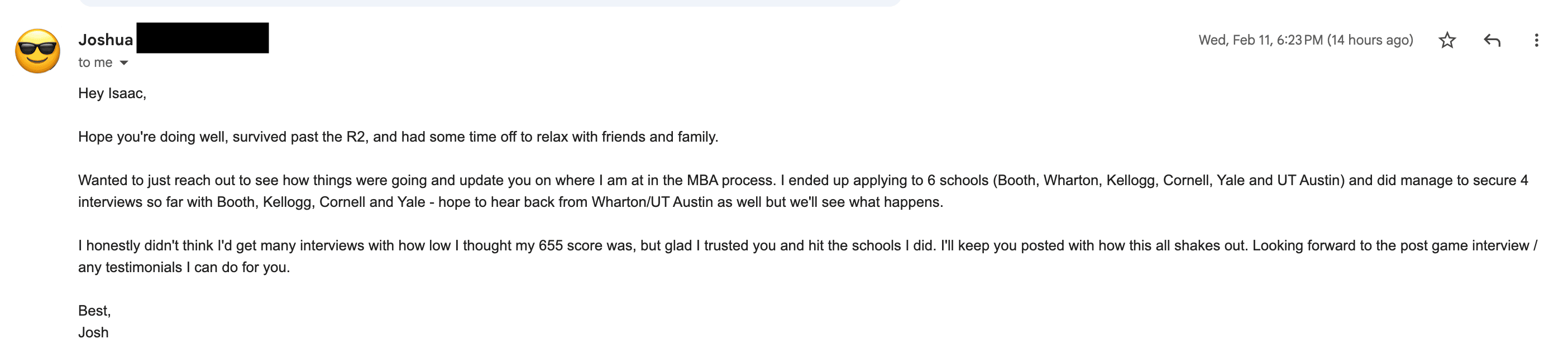The width and height of the screenshot is (1568, 358).
Task: Click the sender name Joshua
Action: pos(106,40)
